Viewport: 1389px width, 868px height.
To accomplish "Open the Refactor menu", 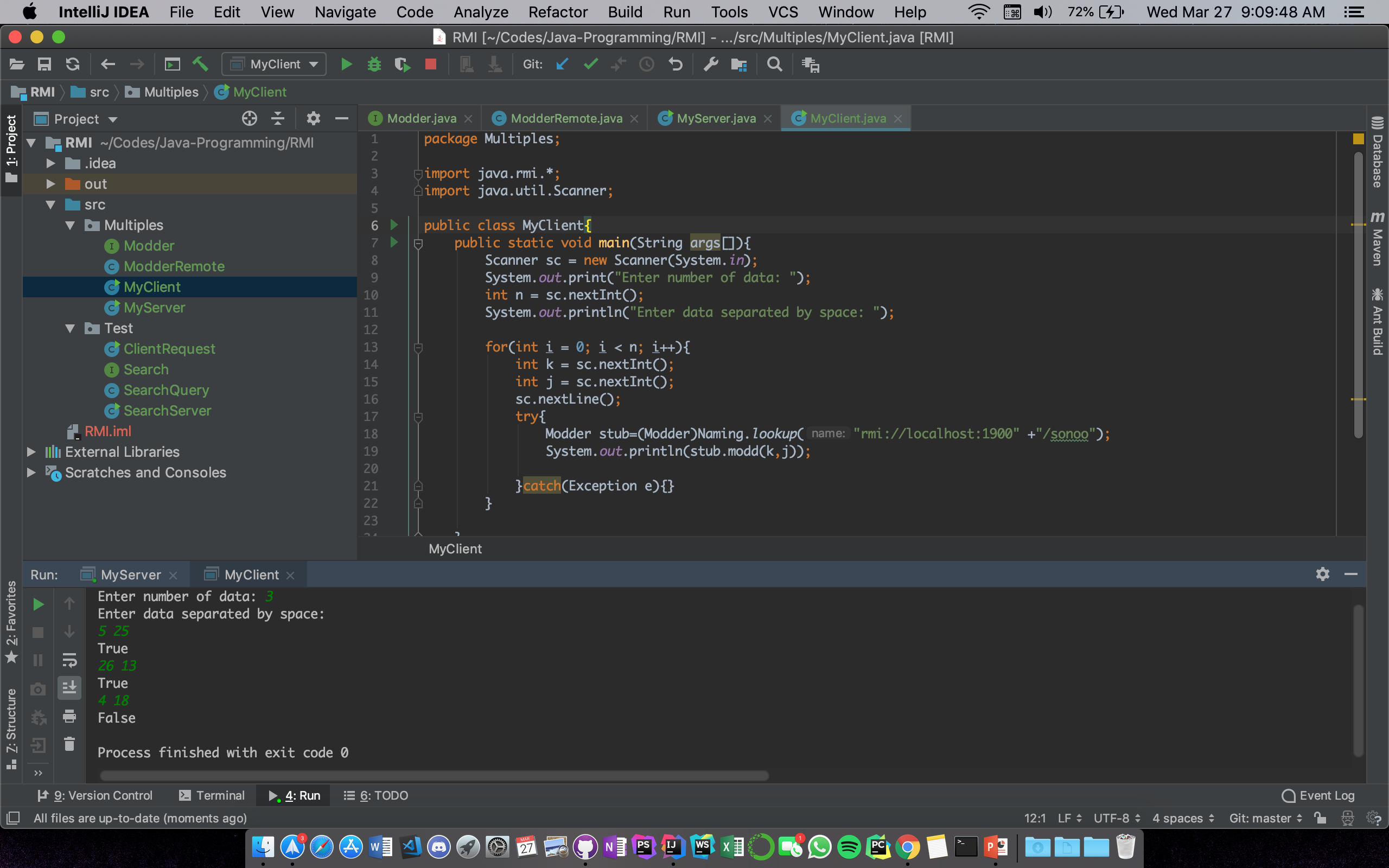I will pyautogui.click(x=557, y=12).
